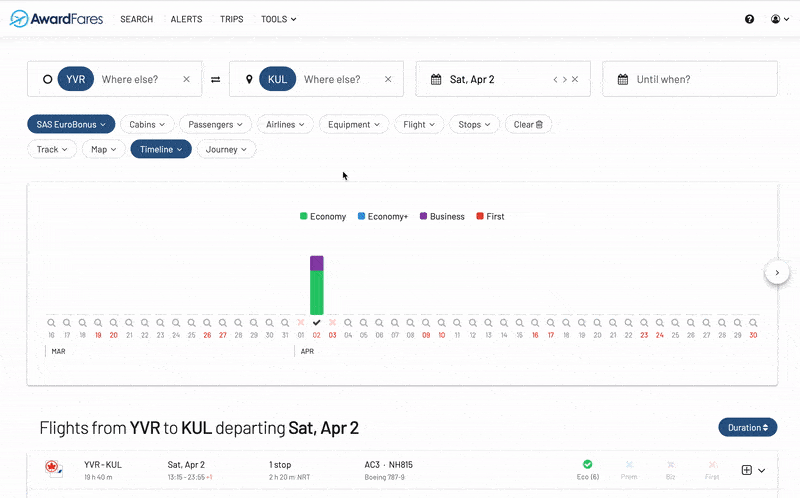Open the Cabins filter dropdown
The image size is (800, 498).
pos(147,124)
